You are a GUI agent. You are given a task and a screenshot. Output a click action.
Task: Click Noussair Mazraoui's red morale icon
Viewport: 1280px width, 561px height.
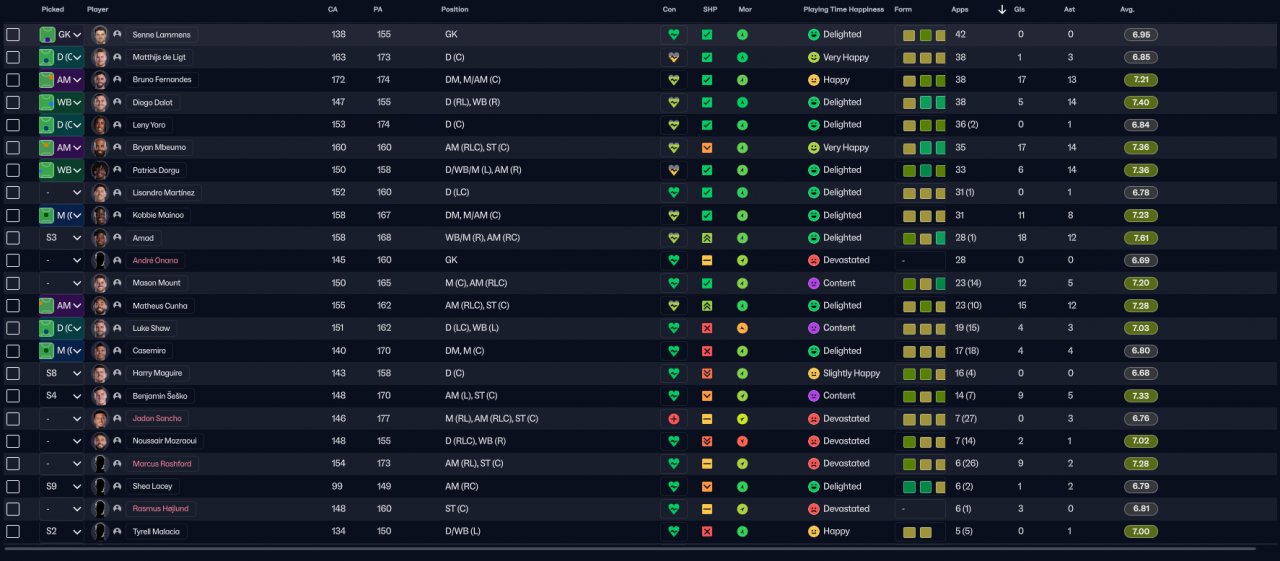pos(742,441)
